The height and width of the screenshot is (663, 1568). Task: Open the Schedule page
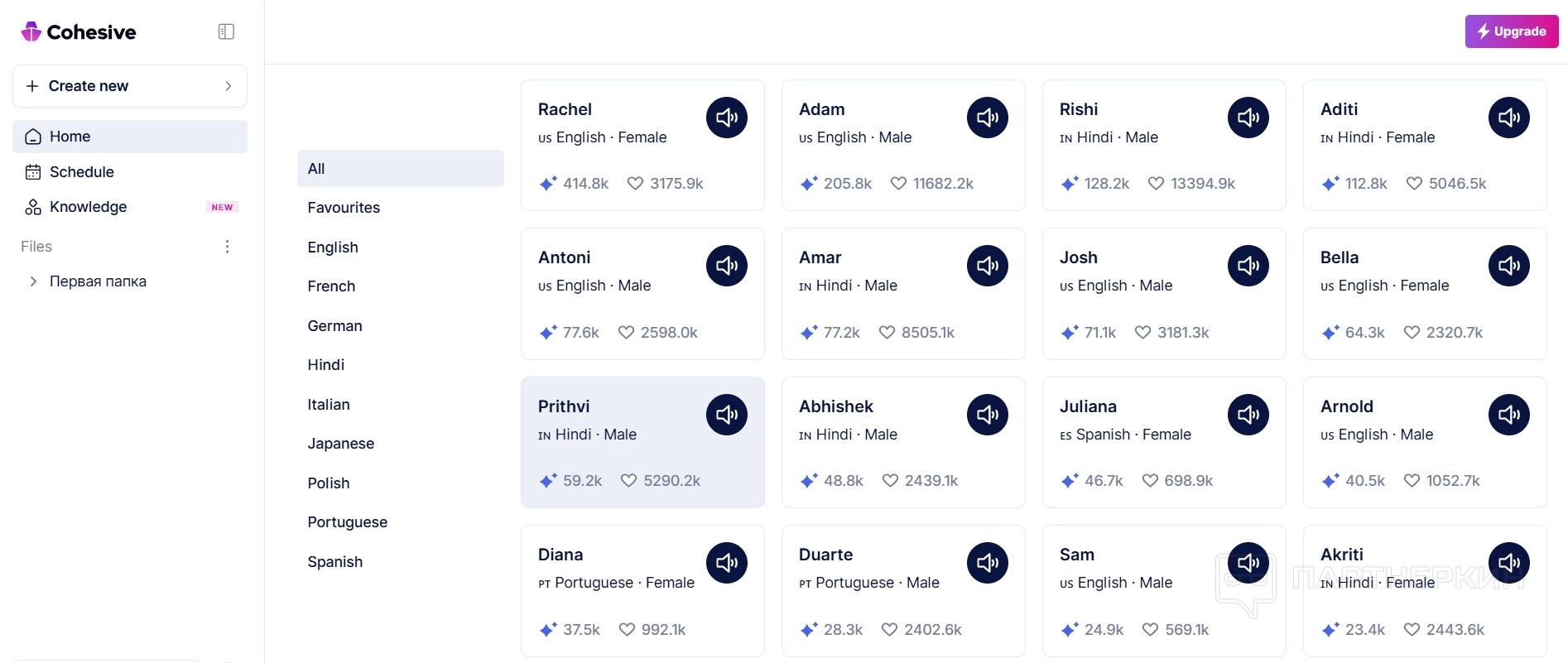point(81,172)
